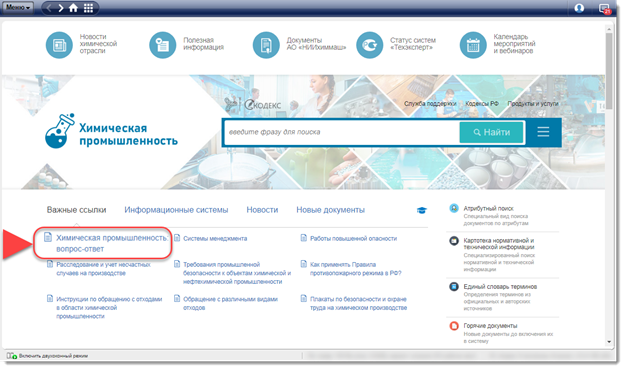Open Требования промышленной безопасности link
The width and height of the screenshot is (624, 369).
[x=237, y=273]
